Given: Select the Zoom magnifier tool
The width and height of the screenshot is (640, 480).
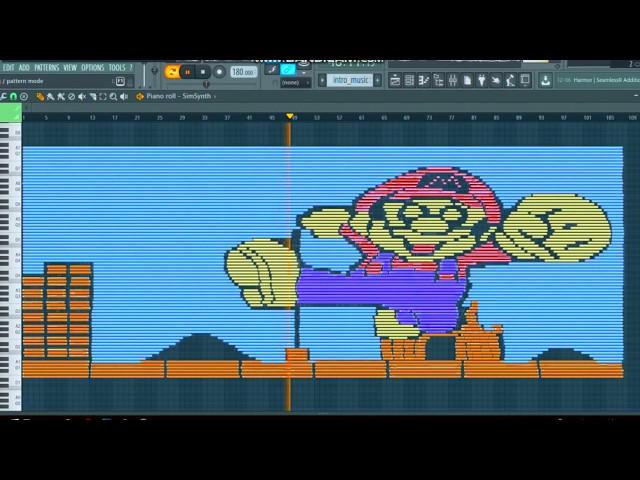Looking at the screenshot, I should (113, 96).
